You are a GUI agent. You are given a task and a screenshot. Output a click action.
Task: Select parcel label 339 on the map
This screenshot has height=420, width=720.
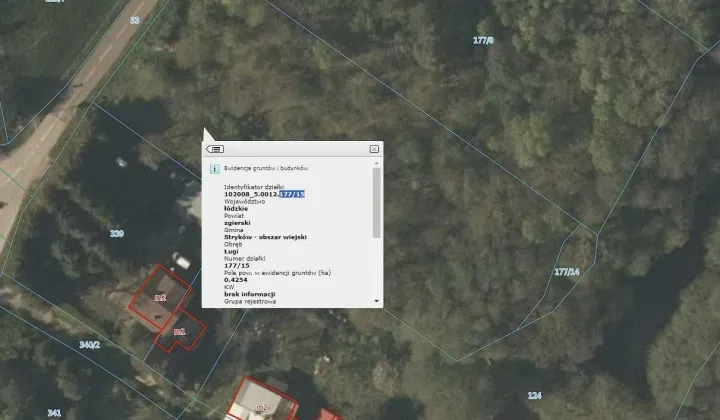coord(117,234)
